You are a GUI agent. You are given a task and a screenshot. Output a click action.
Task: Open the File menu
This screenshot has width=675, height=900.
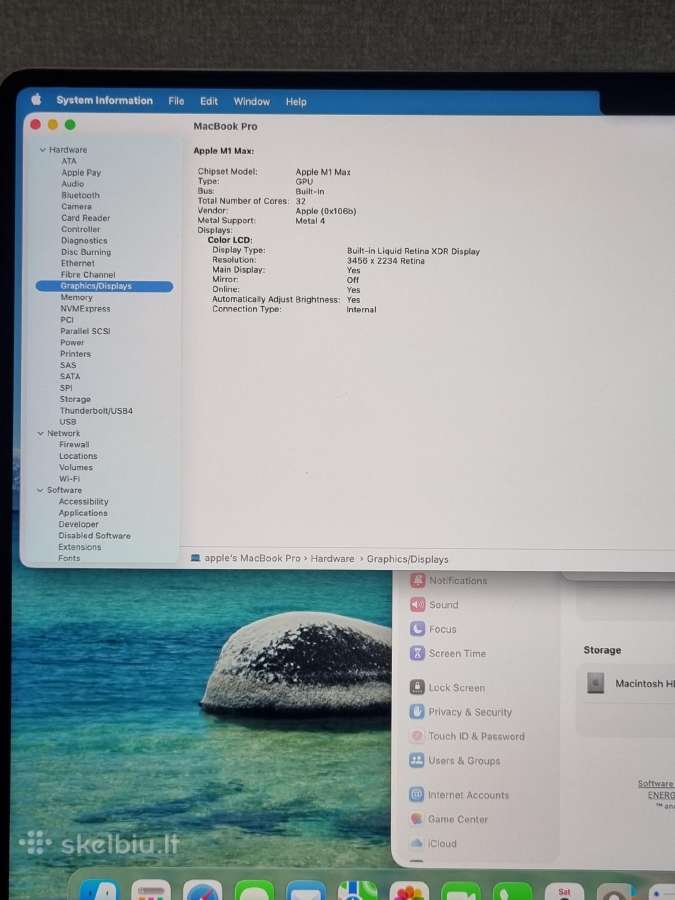pyautogui.click(x=176, y=101)
